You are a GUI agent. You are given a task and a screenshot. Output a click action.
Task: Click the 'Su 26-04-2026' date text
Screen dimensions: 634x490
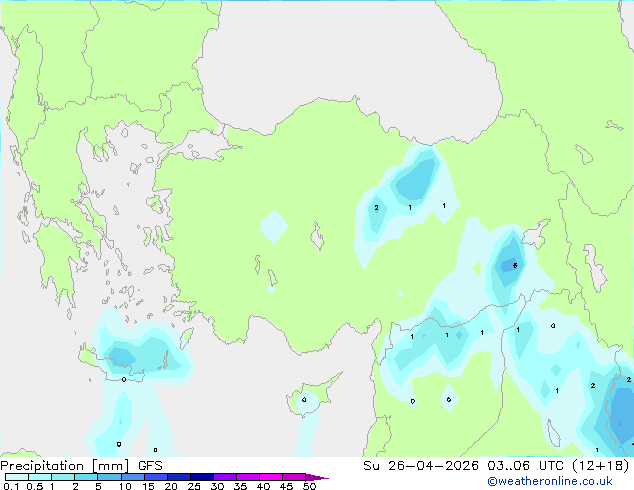coord(421,466)
